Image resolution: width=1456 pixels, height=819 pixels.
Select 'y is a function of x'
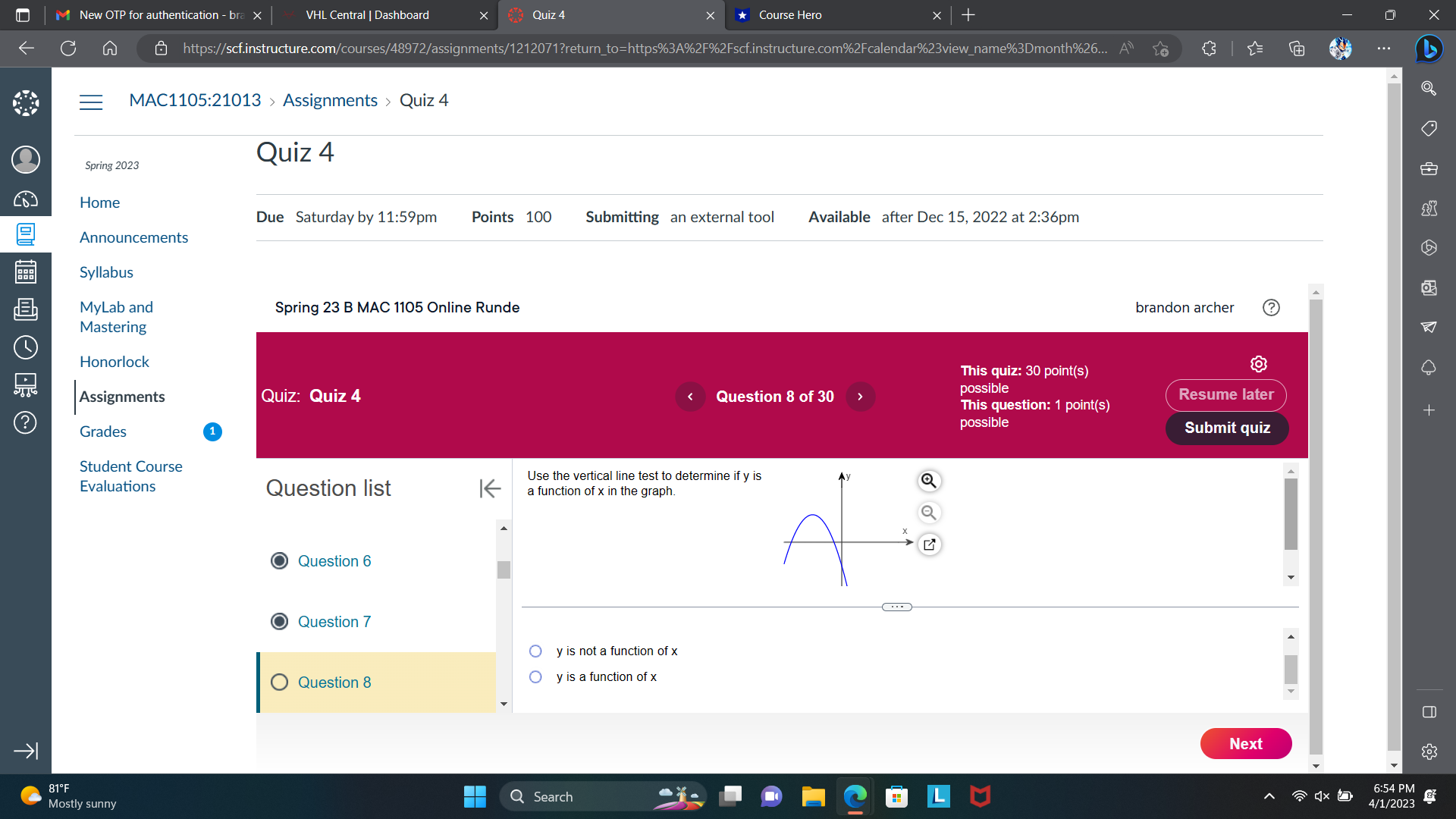[535, 677]
